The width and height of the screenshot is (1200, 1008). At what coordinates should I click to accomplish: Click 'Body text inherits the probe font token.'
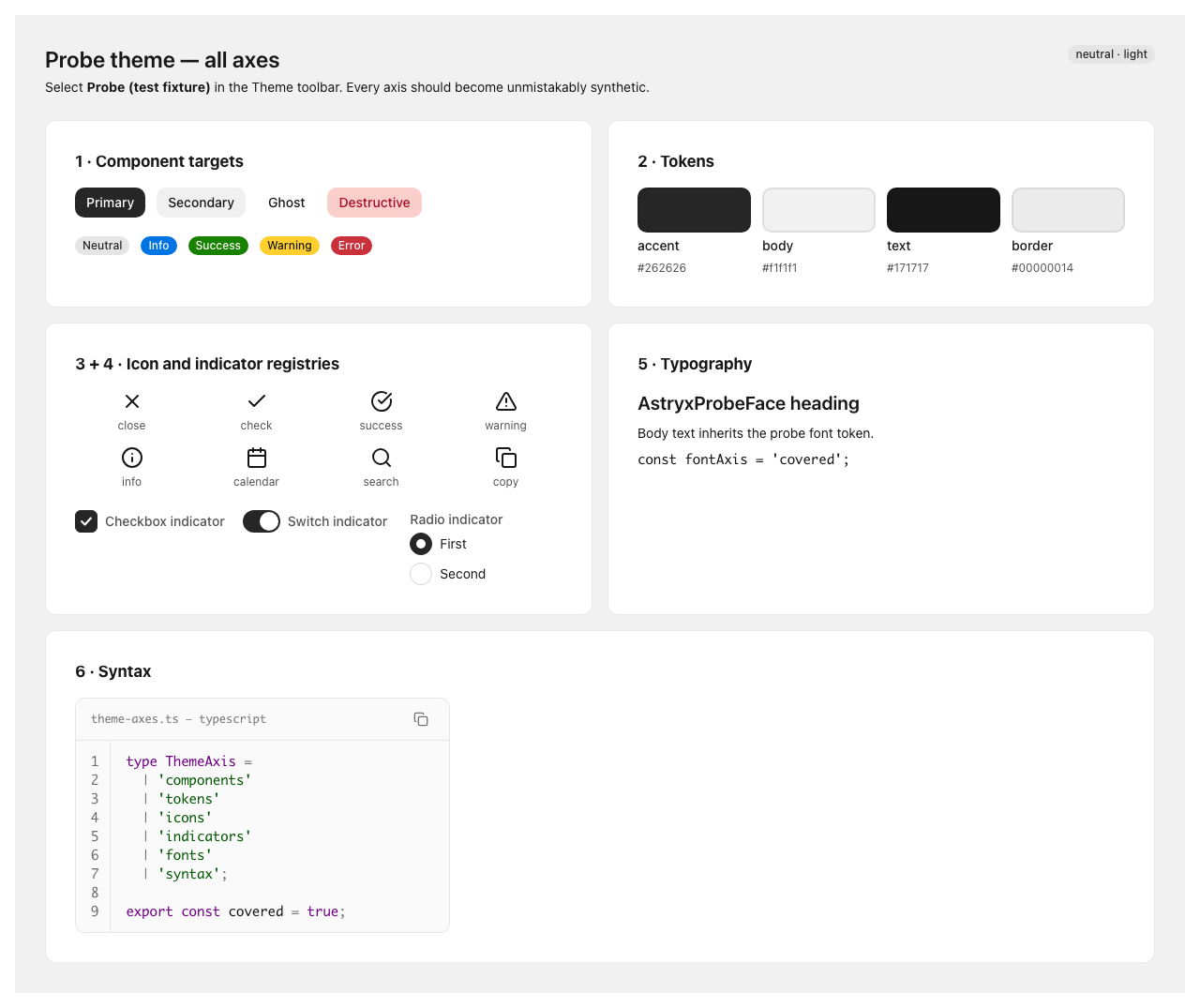(756, 433)
